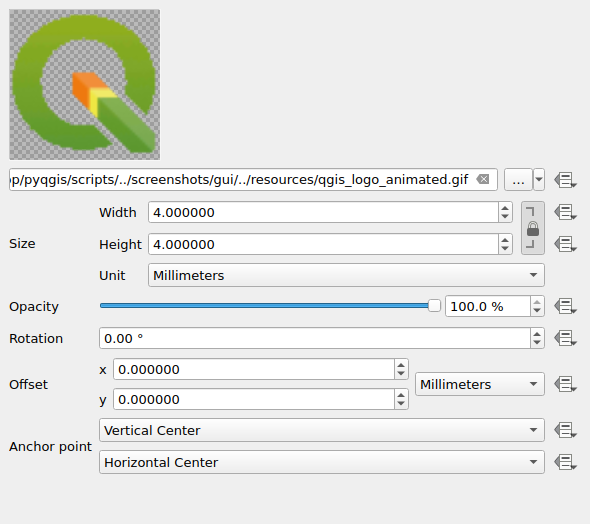
Task: Increase Rotation with up arrow
Action: [x=537, y=334]
